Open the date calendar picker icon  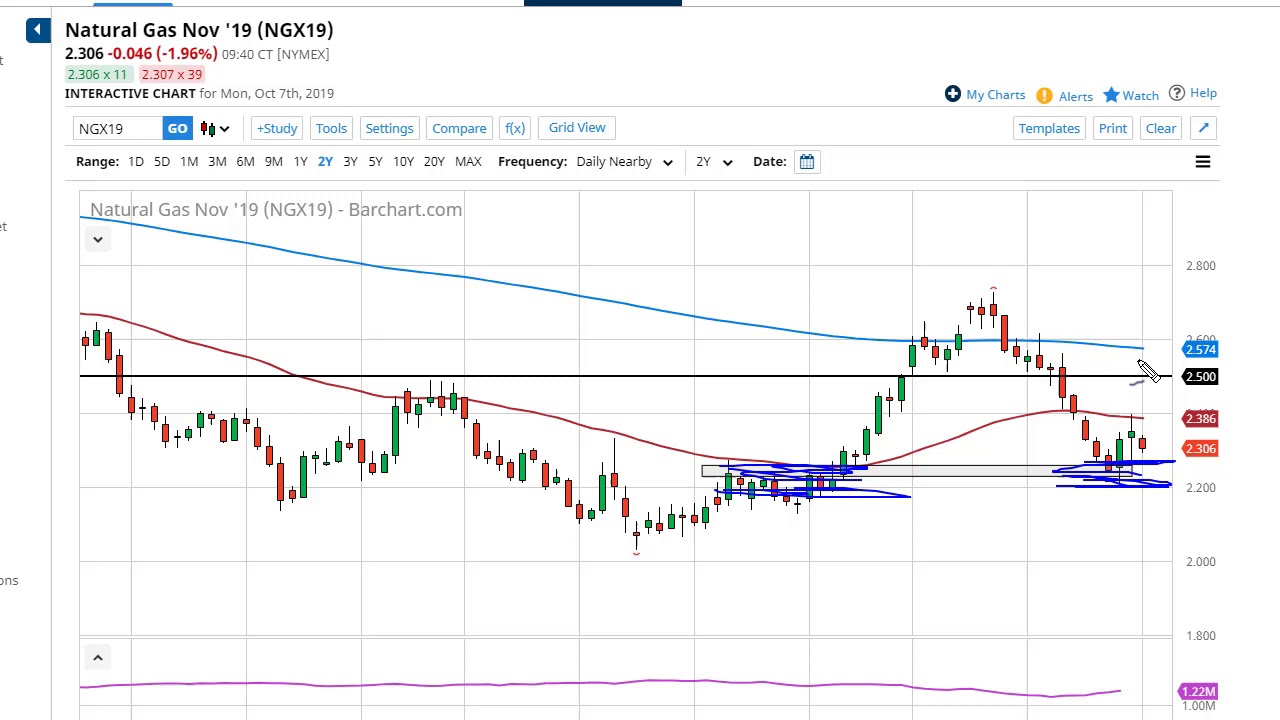tap(807, 162)
